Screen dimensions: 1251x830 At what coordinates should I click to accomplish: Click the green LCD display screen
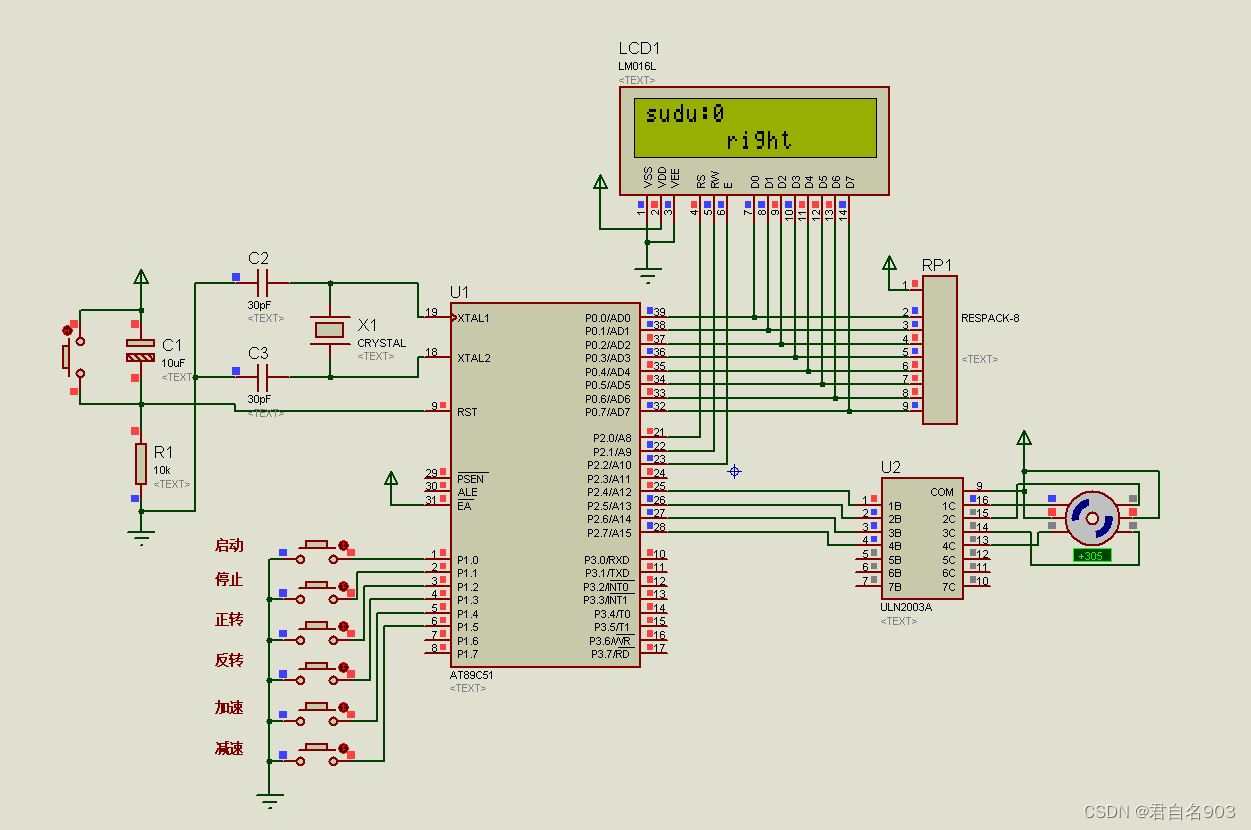pyautogui.click(x=755, y=127)
